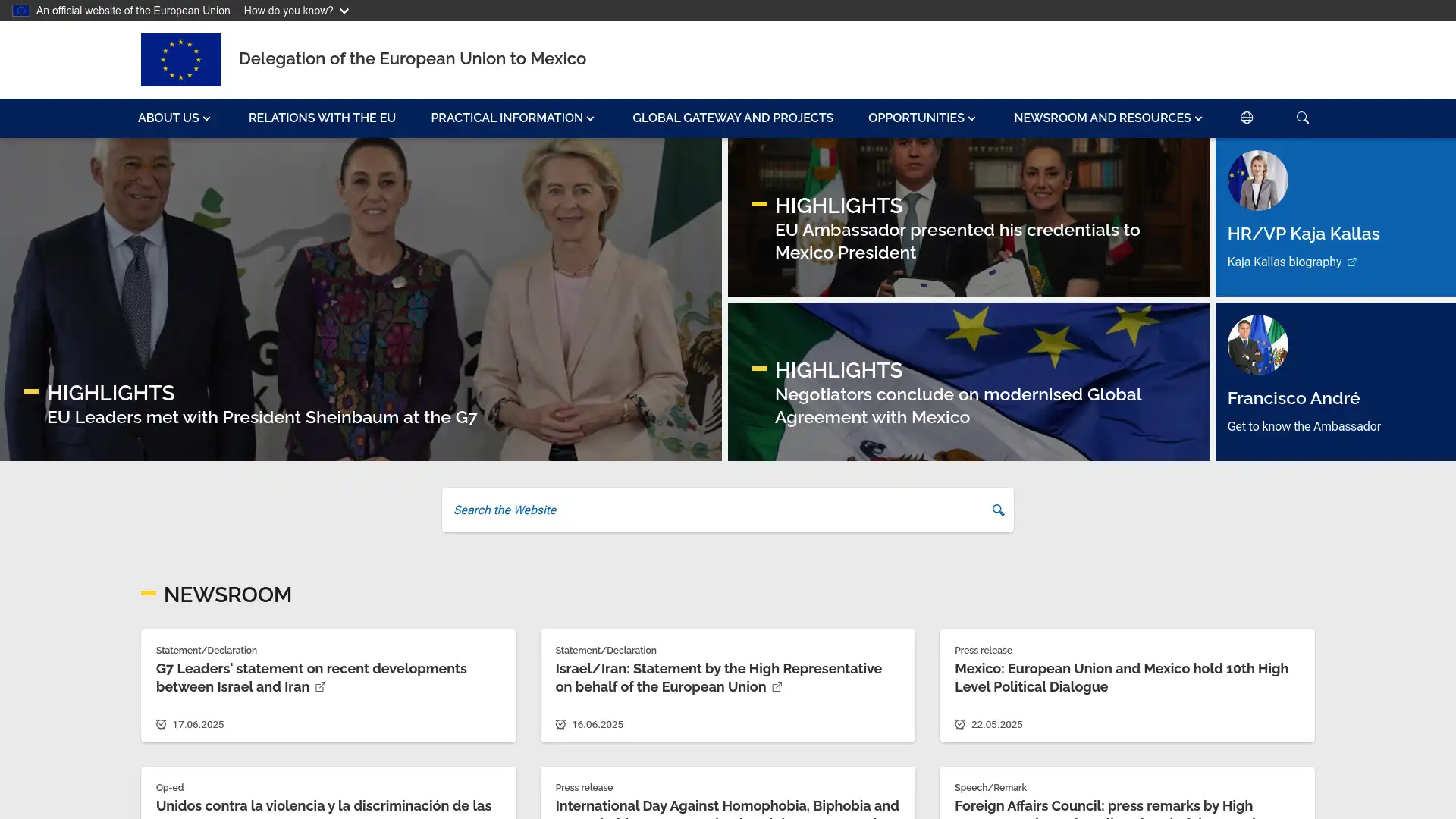Expand the About Us menu
Screen dimensions: 1456x819
[174, 118]
